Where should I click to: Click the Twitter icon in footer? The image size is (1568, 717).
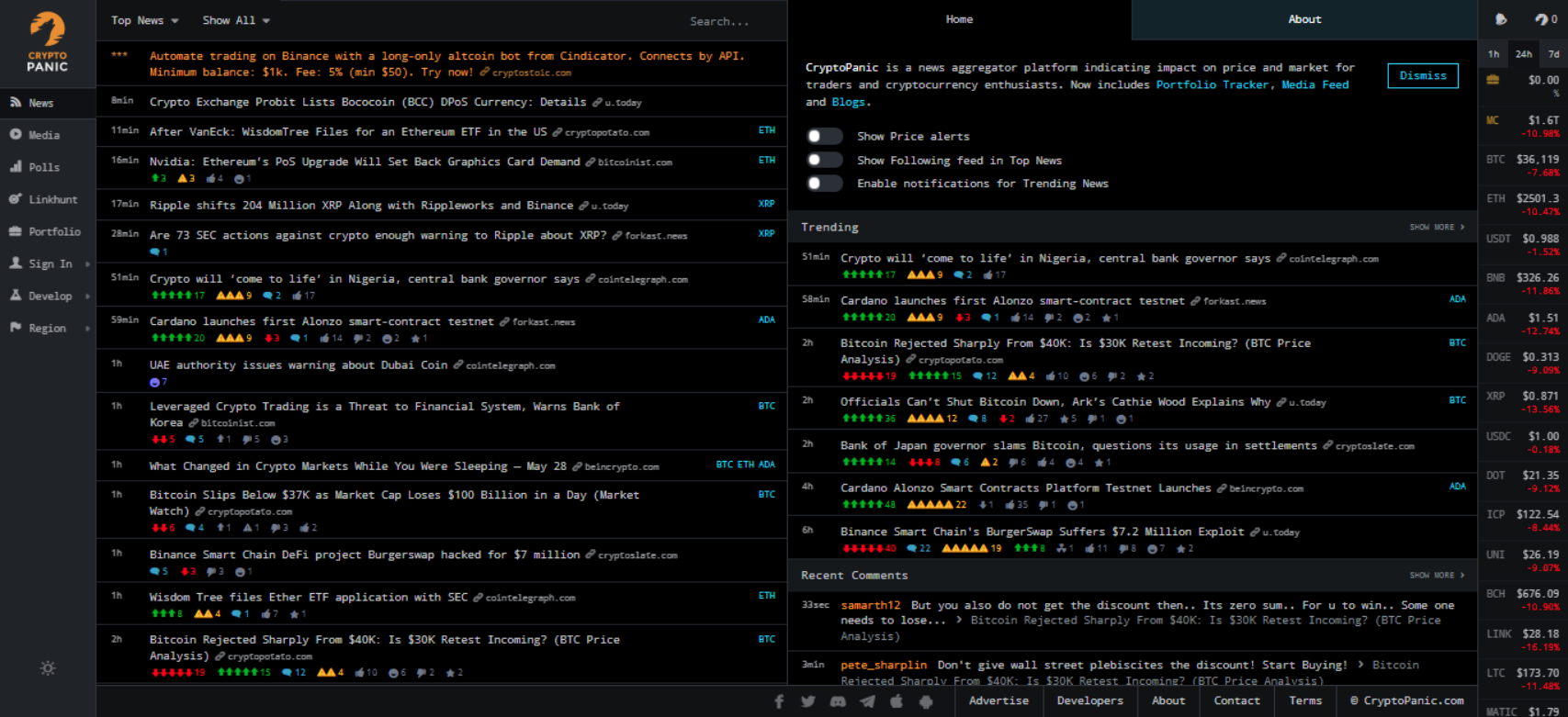tap(808, 701)
